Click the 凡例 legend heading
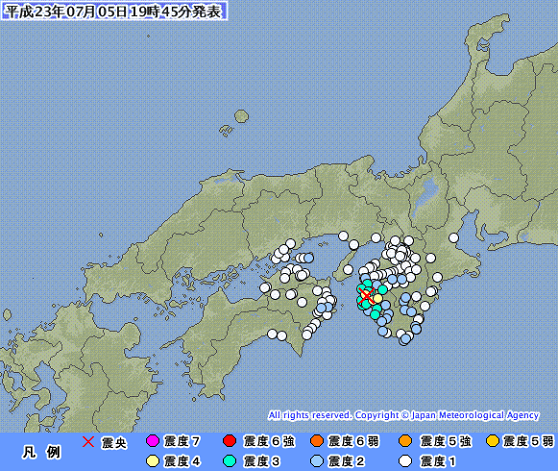 coord(42,452)
